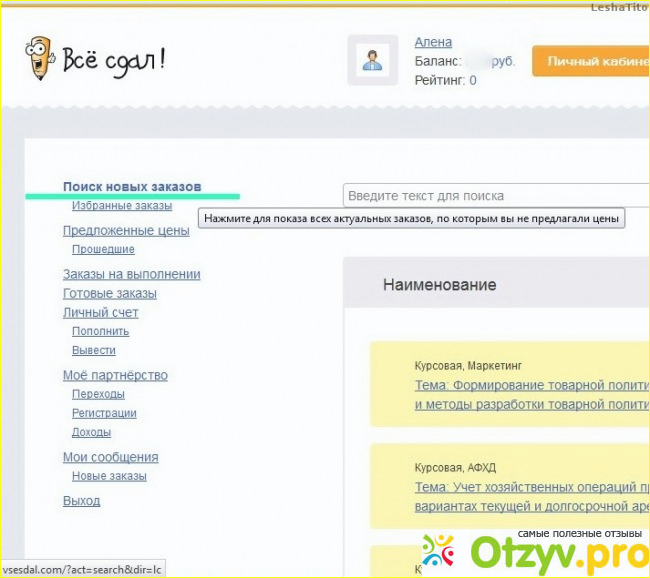This screenshot has height=578, width=650.
Task: Go to Предложенные цены
Action: [126, 230]
